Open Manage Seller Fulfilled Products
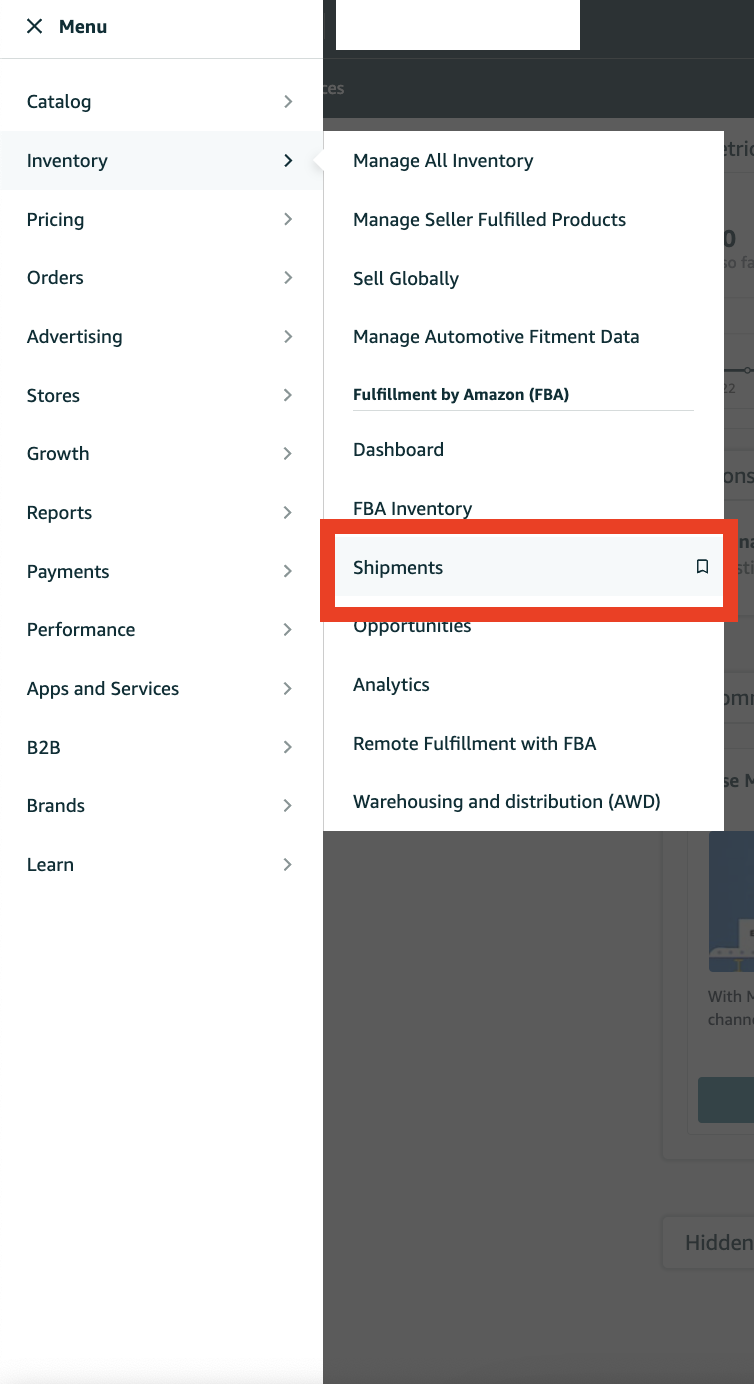Image resolution: width=754 pixels, height=1384 pixels. 489,220
